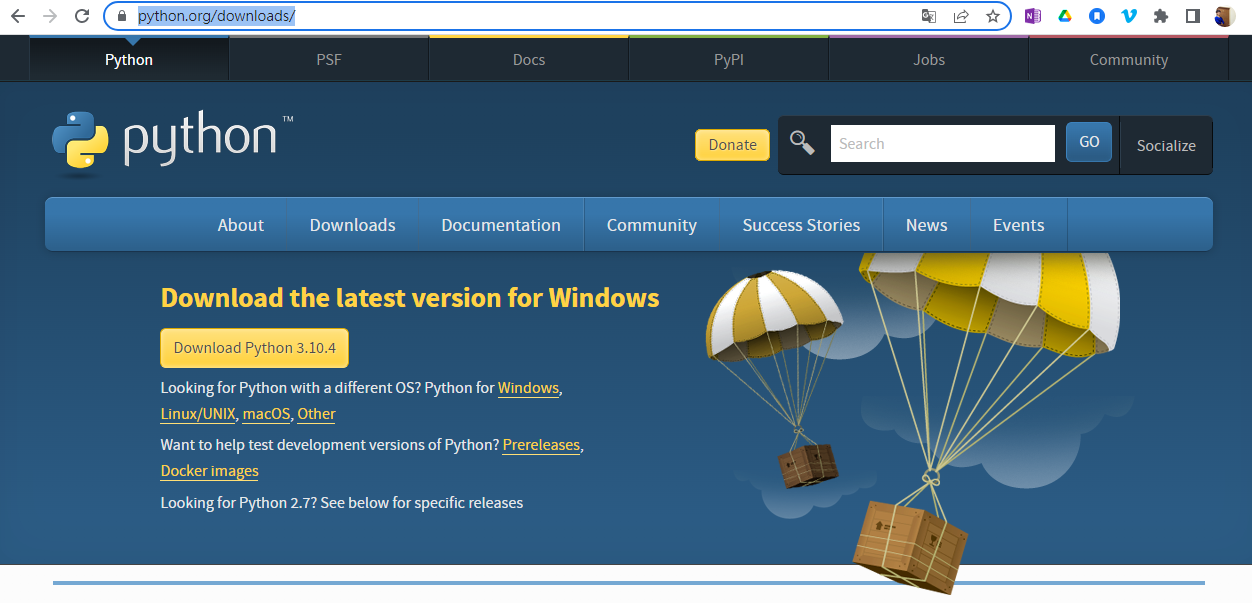This screenshot has width=1252, height=603.
Task: Follow the Other platforms link
Action: [x=316, y=414]
